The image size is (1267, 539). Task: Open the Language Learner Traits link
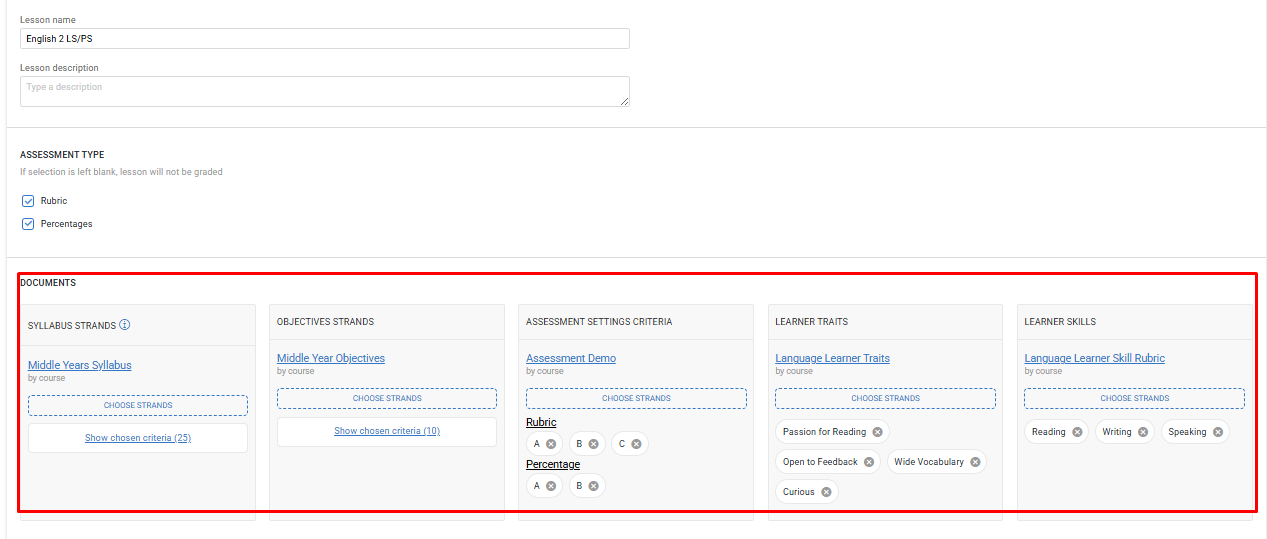coord(832,358)
